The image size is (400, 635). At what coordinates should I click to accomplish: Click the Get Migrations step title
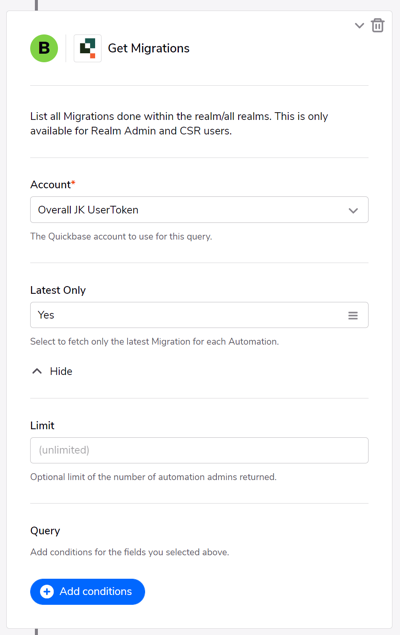pos(149,48)
